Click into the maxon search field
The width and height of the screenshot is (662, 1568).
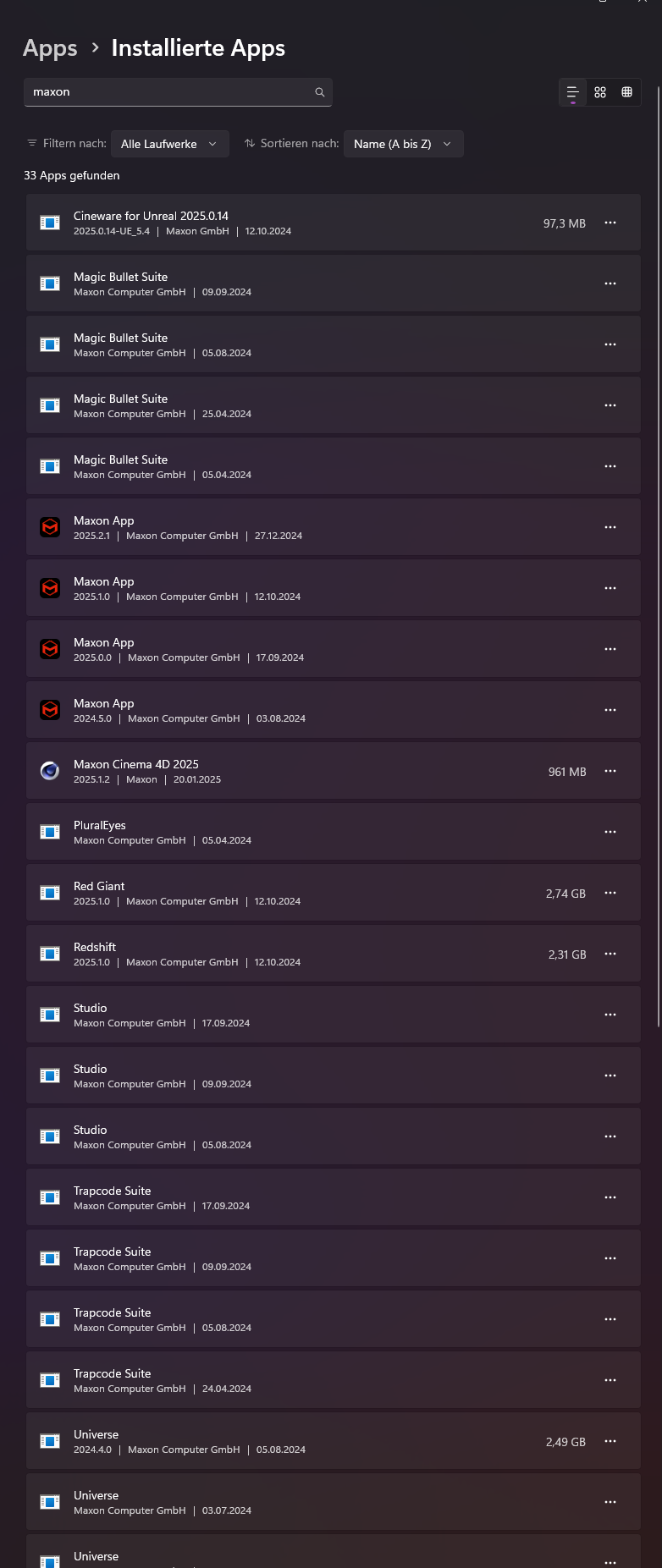pos(169,92)
